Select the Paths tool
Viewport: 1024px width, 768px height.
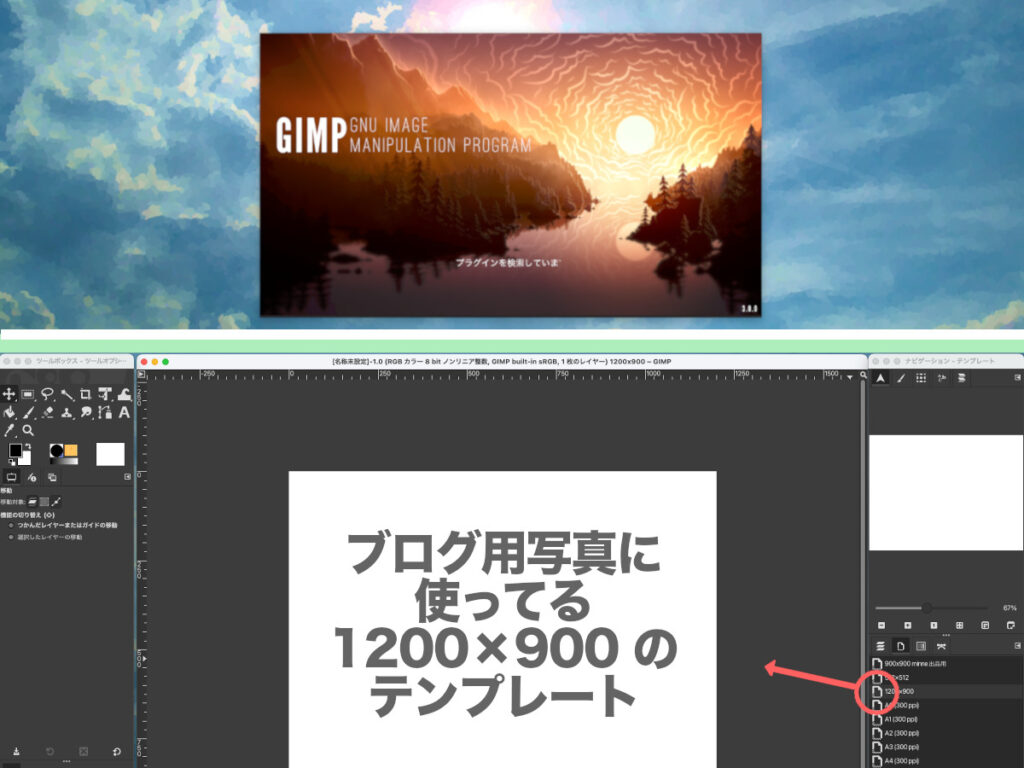105,412
